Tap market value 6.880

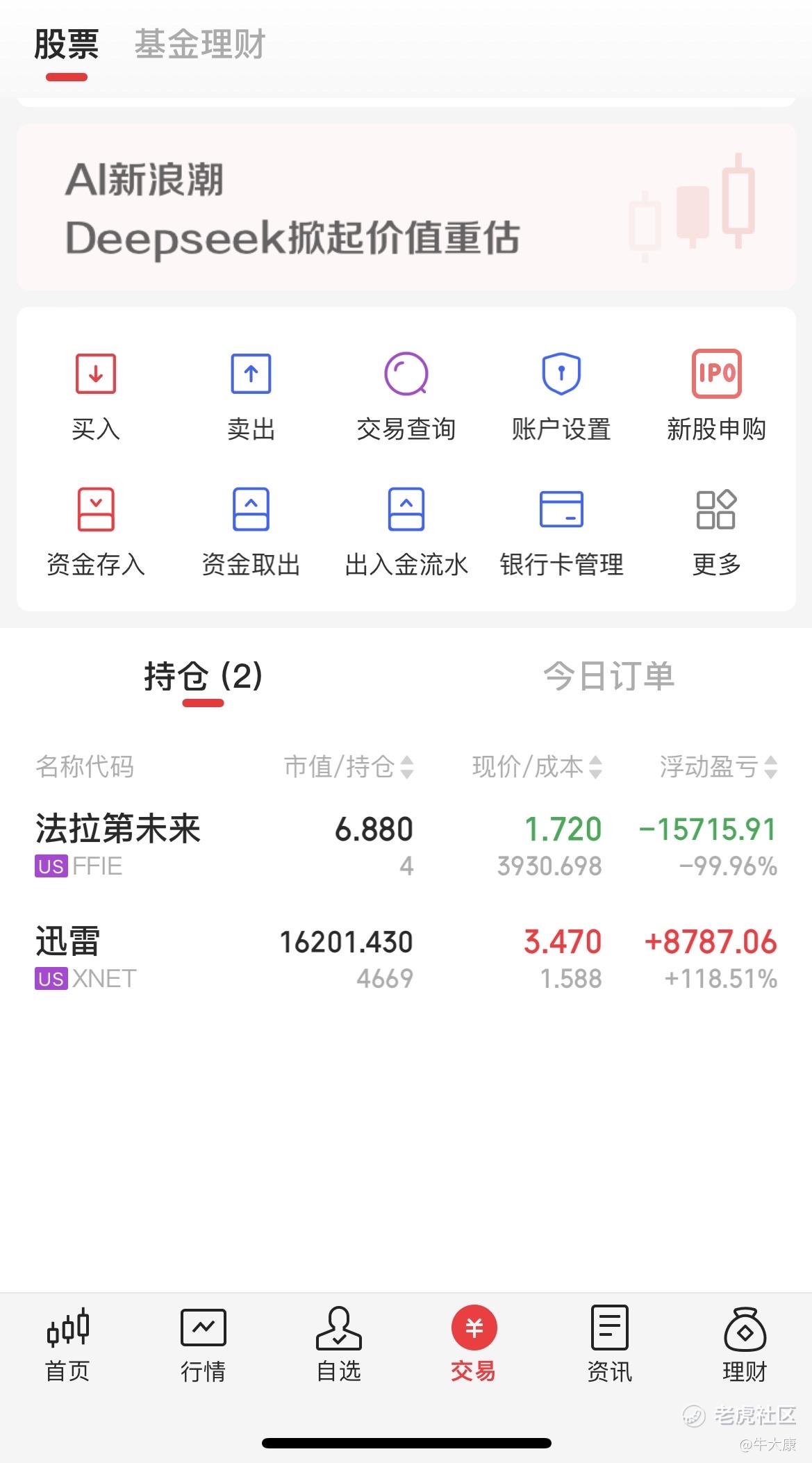(x=374, y=829)
